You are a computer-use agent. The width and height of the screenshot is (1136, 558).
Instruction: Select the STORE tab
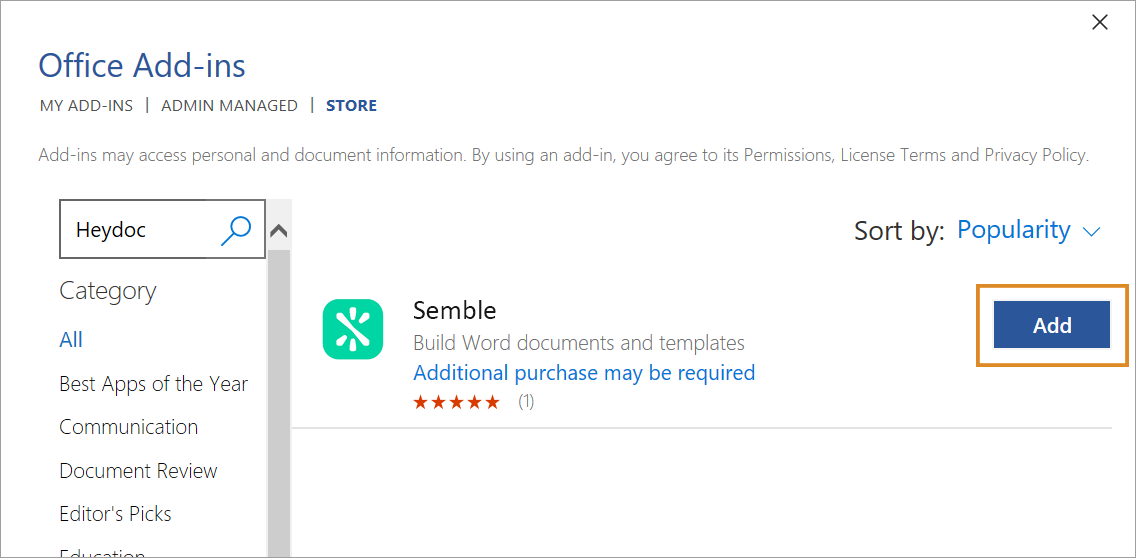pos(351,106)
